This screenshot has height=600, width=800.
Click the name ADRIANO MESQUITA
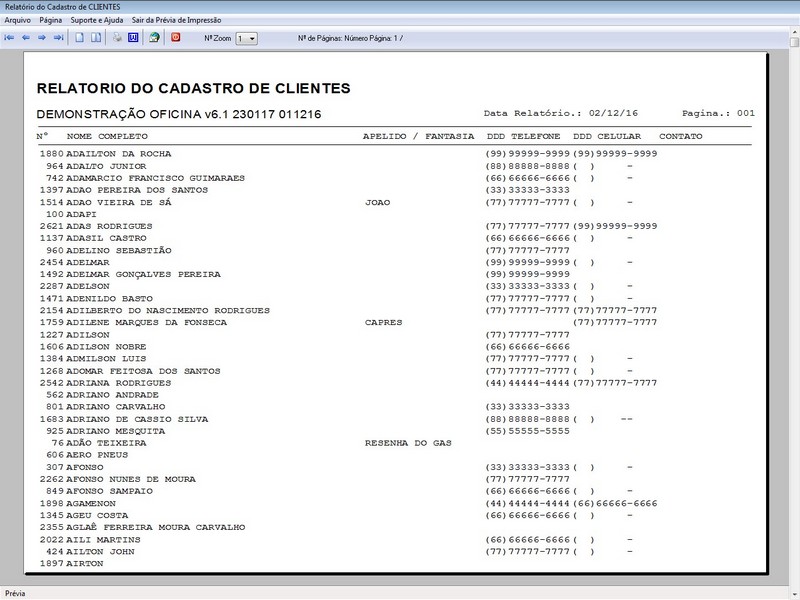116,431
